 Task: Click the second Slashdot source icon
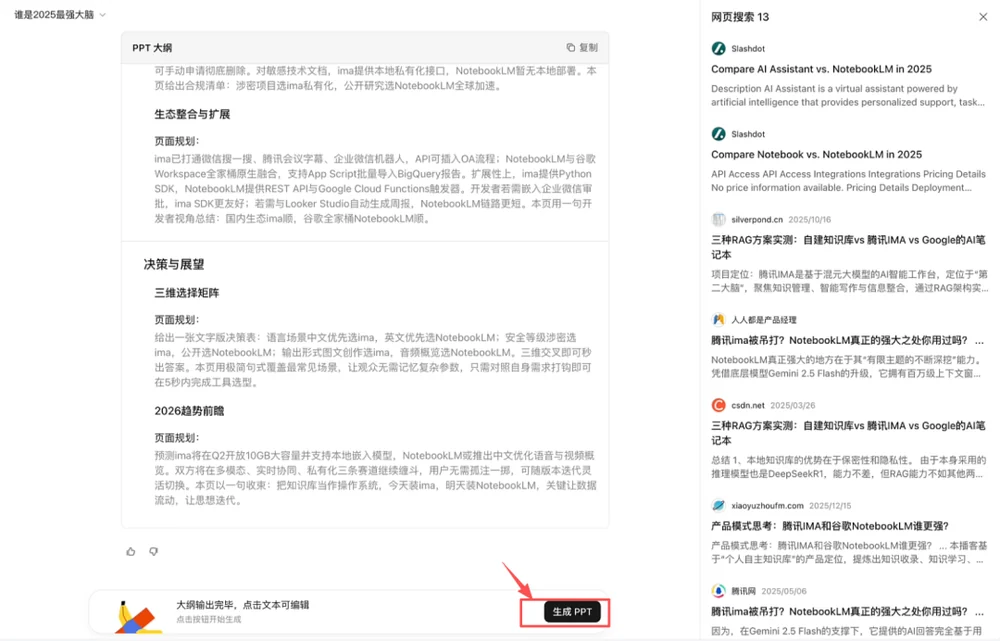tap(718, 134)
